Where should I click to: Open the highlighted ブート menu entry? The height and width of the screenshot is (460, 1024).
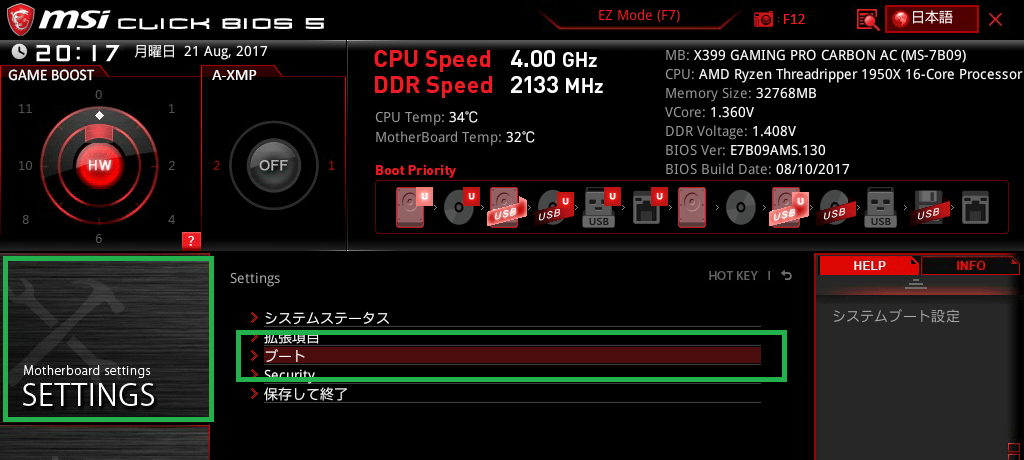click(x=505, y=356)
